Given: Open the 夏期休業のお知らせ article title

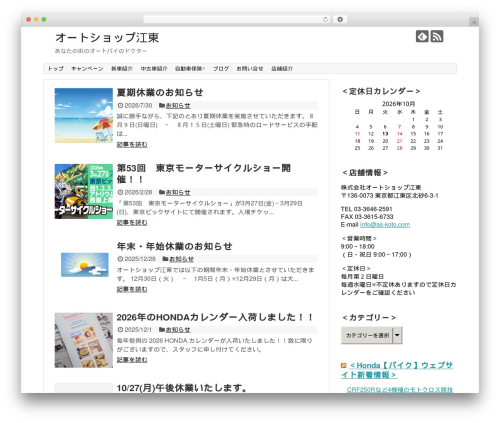Looking at the screenshot, I should pos(160,92).
